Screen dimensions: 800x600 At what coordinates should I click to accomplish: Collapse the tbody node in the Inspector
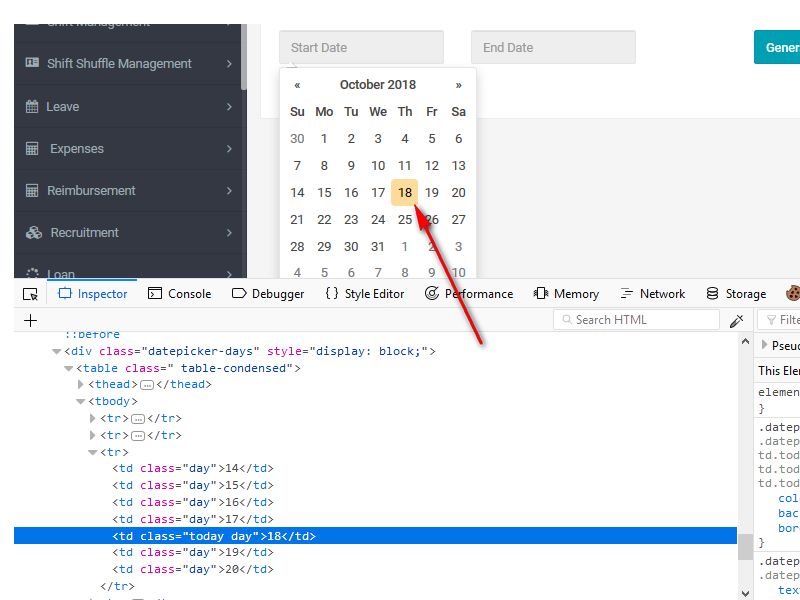pos(81,401)
